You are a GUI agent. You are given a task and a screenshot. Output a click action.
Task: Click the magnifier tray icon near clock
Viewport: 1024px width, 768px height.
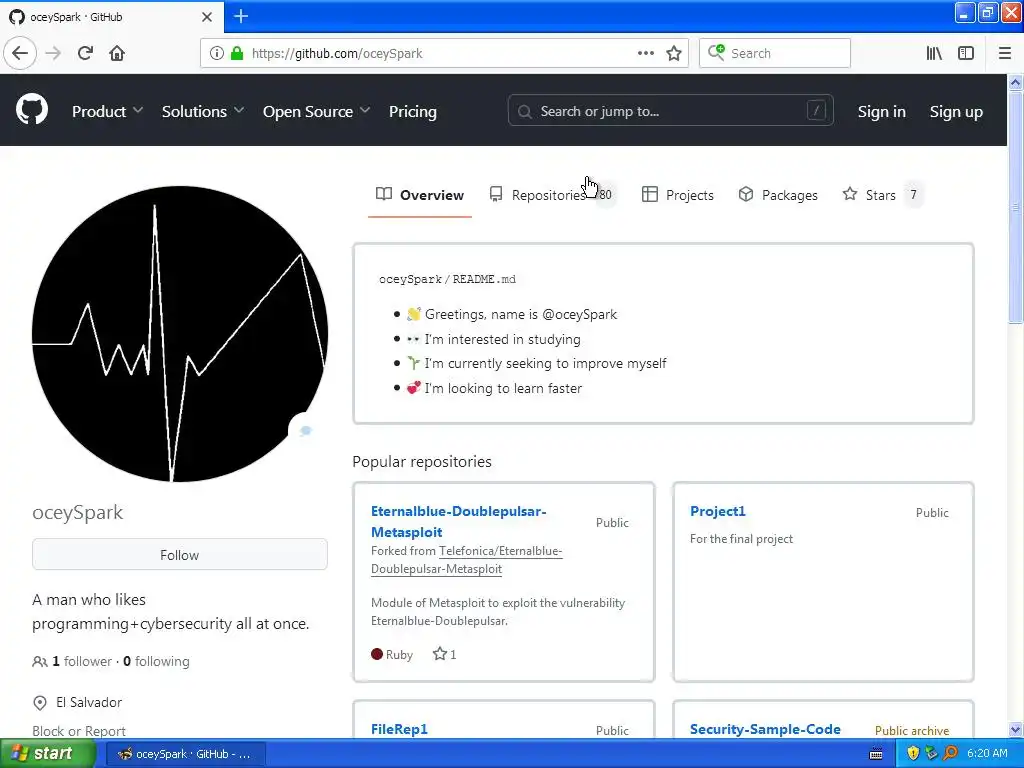(950, 754)
